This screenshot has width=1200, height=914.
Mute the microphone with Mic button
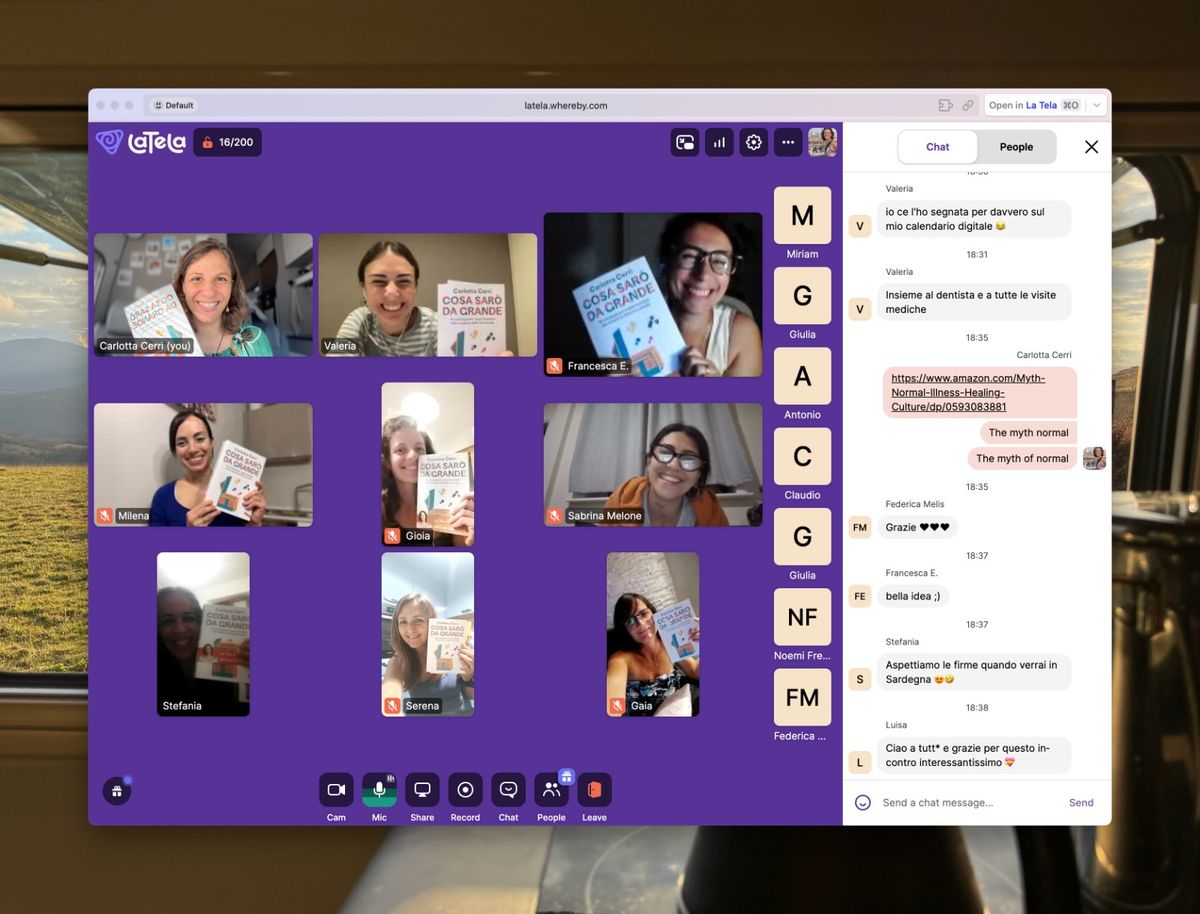379,790
